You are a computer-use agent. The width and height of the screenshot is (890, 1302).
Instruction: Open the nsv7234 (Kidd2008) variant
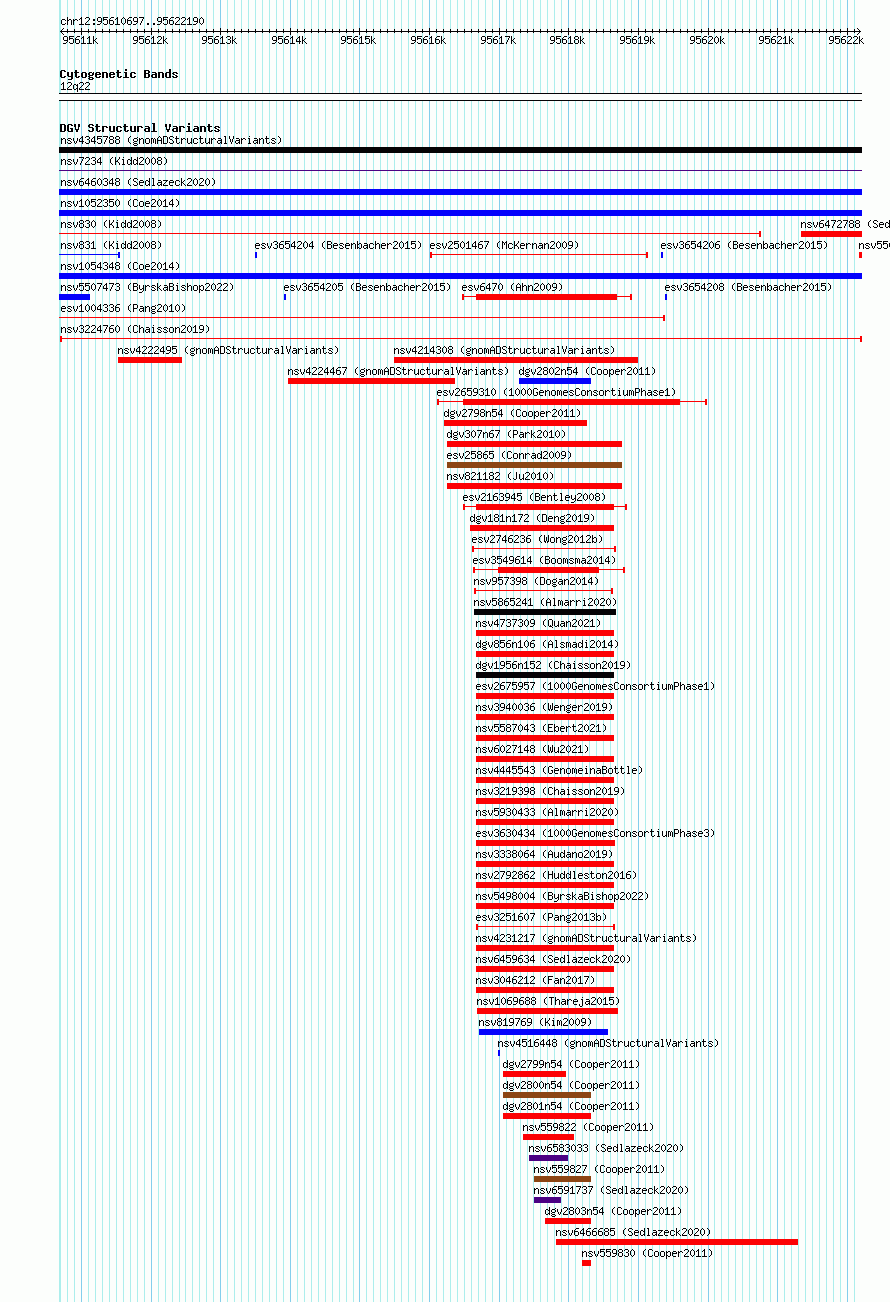coord(114,161)
